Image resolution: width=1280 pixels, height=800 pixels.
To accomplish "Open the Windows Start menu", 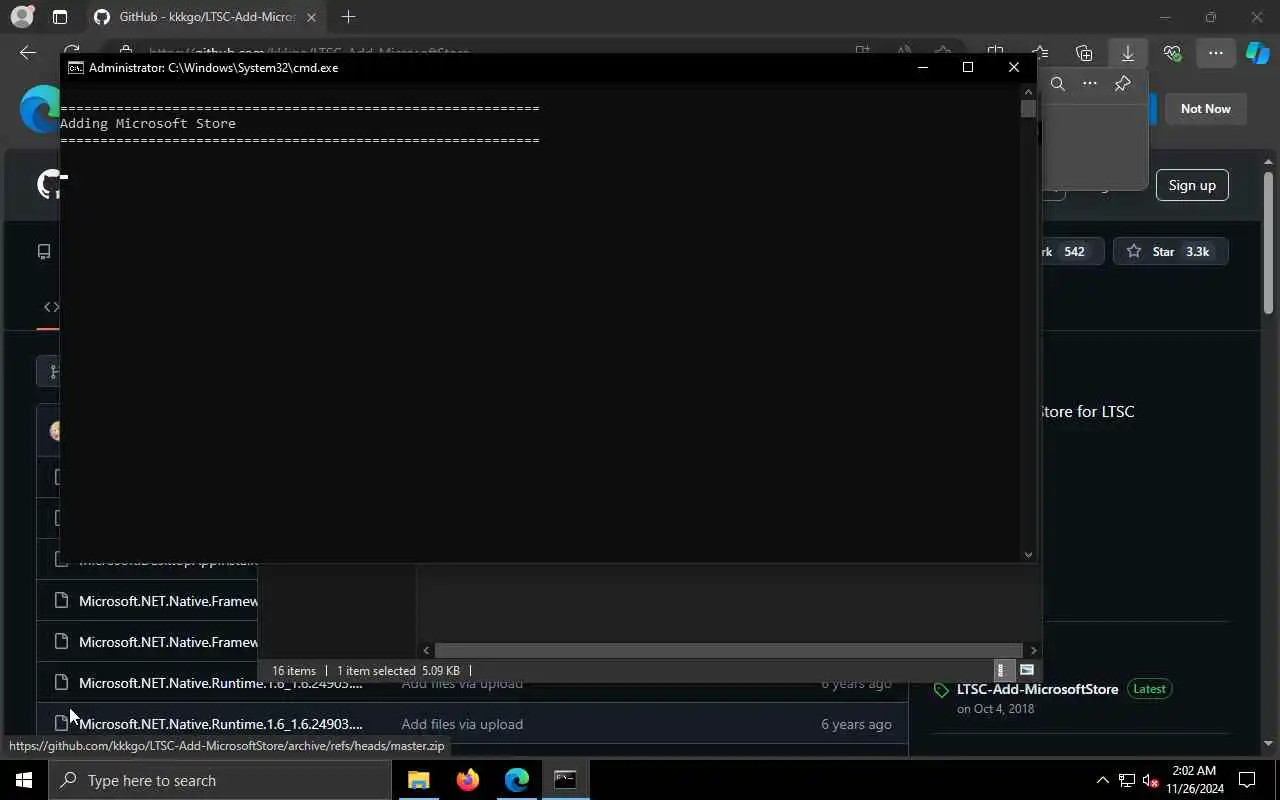I will [24, 780].
